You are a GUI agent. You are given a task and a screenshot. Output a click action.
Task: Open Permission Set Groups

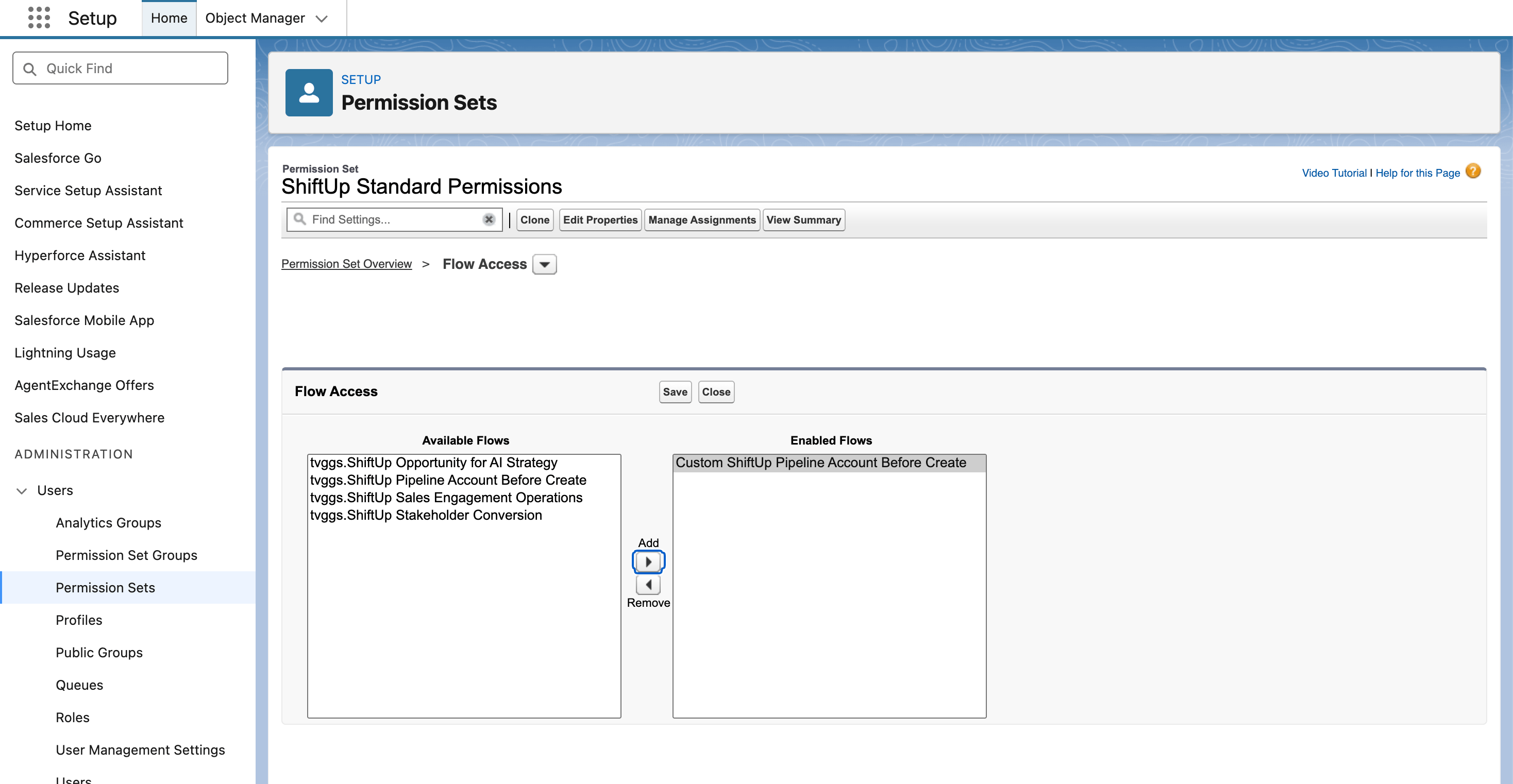pyautogui.click(x=126, y=556)
